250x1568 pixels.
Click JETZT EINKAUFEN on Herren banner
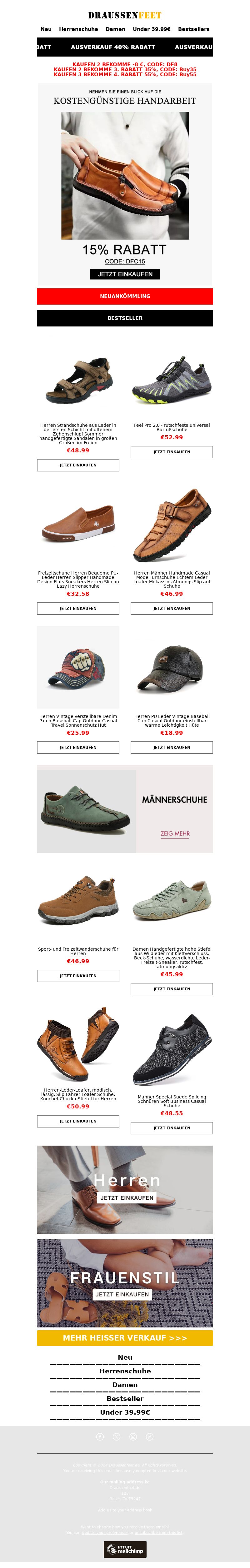coord(127,1197)
